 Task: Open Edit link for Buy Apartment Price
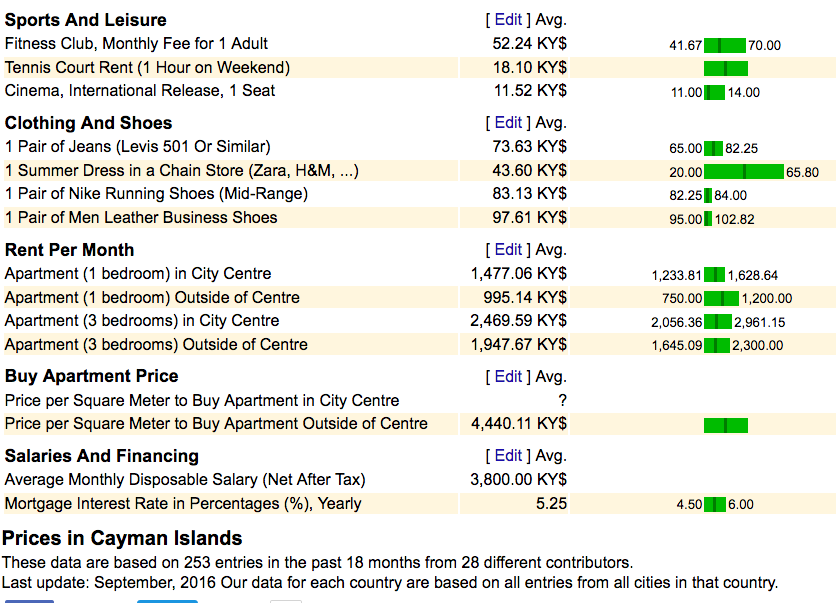508,376
